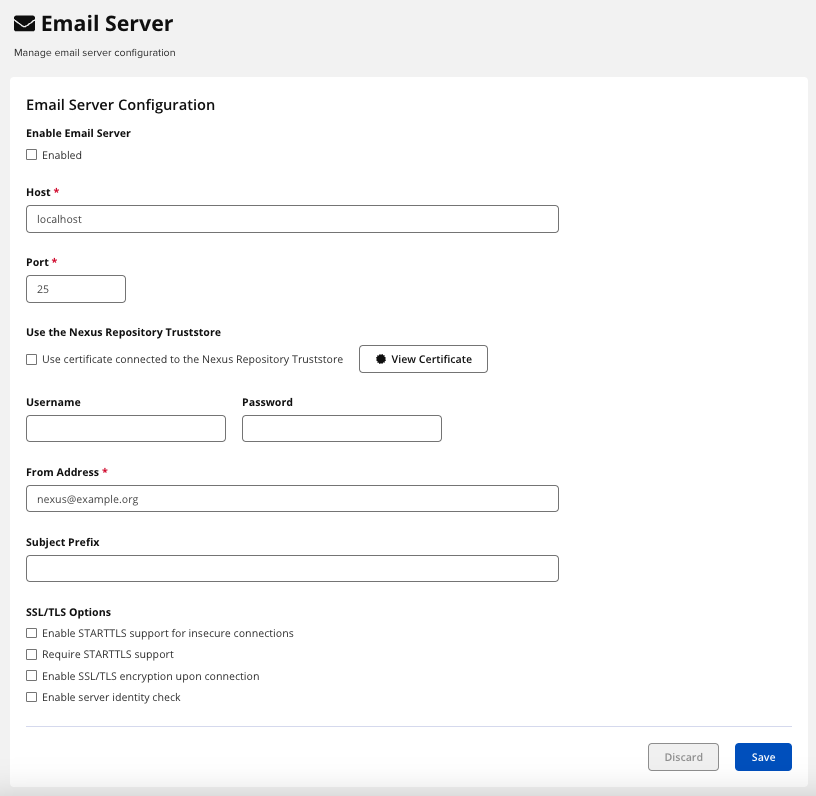Click the Email Server Configuration heading

pyautogui.click(x=120, y=105)
